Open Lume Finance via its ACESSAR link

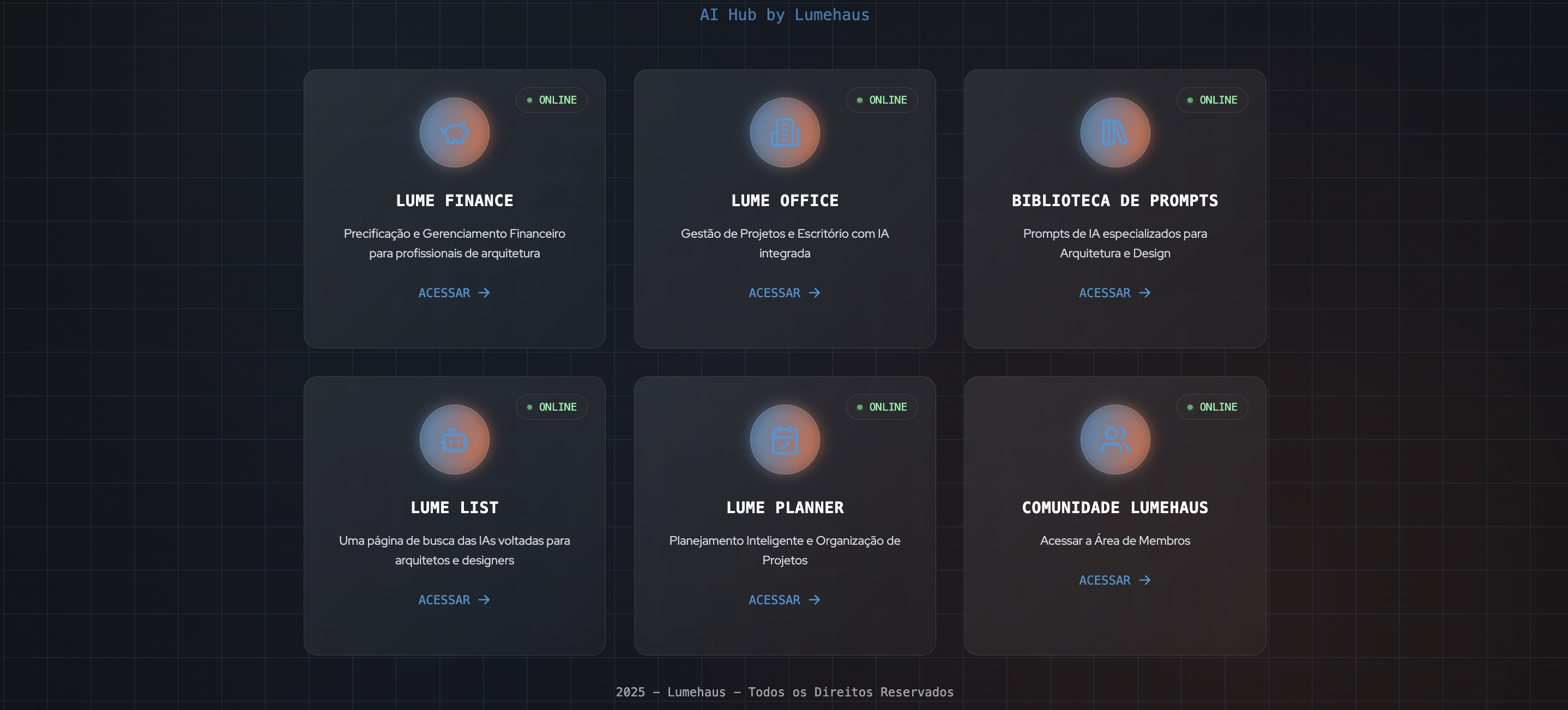[454, 293]
